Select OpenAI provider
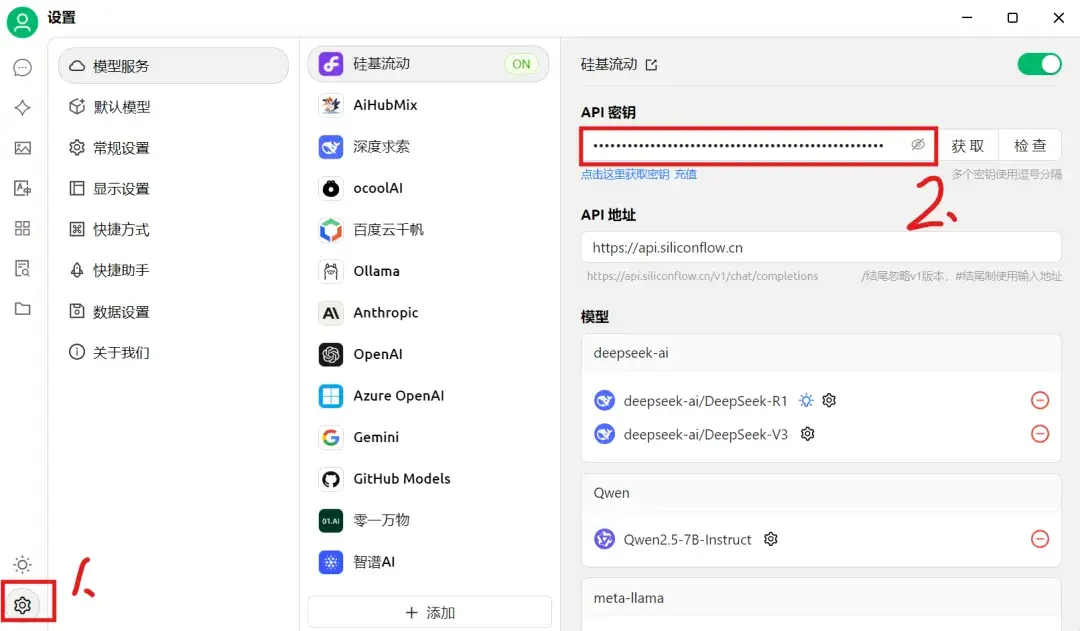The width and height of the screenshot is (1080, 631). coord(428,354)
